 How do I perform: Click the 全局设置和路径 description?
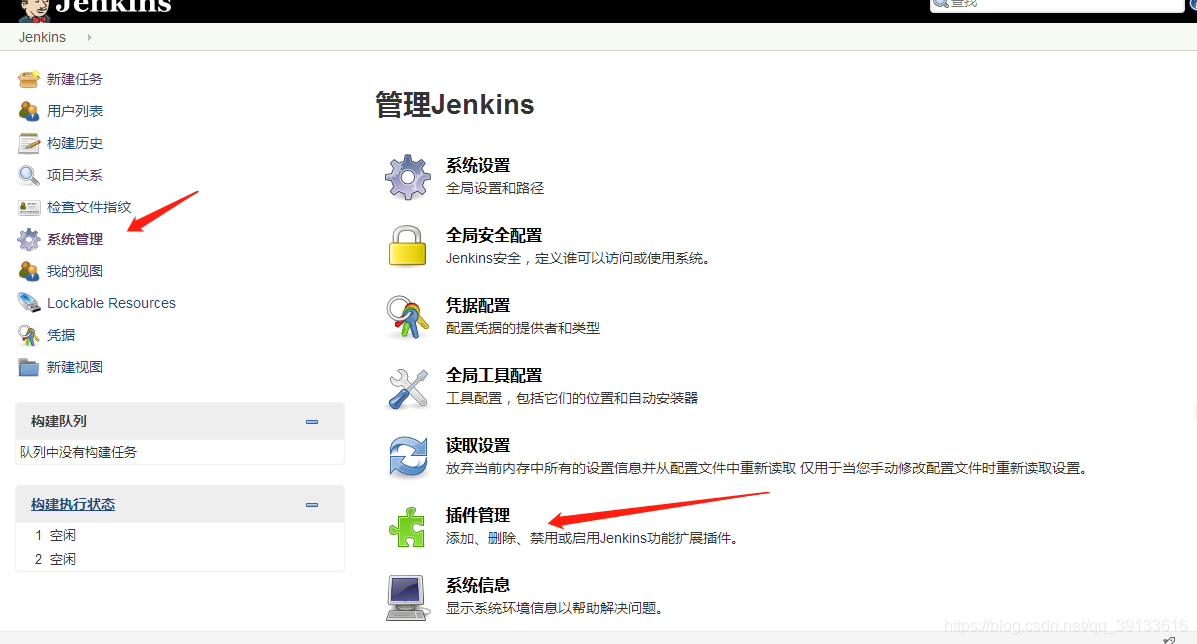point(495,188)
